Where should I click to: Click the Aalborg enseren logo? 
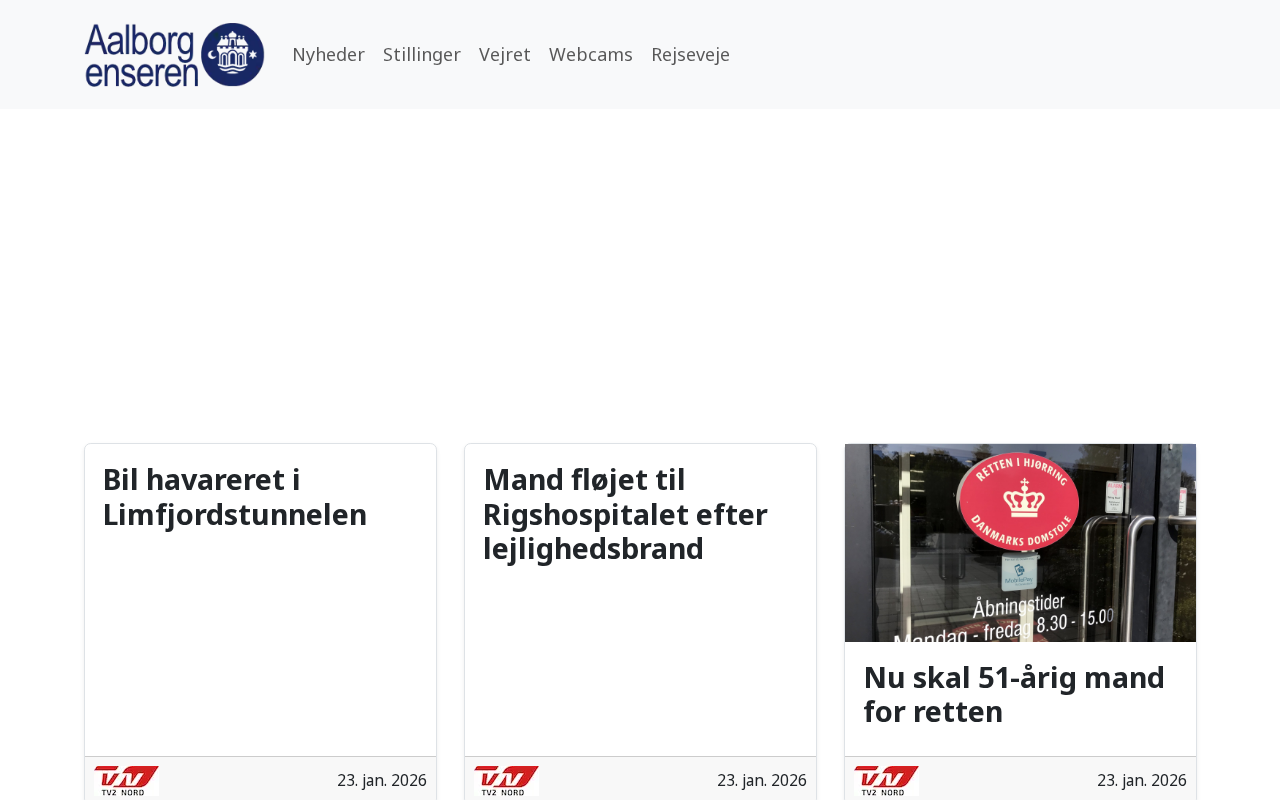[174, 55]
